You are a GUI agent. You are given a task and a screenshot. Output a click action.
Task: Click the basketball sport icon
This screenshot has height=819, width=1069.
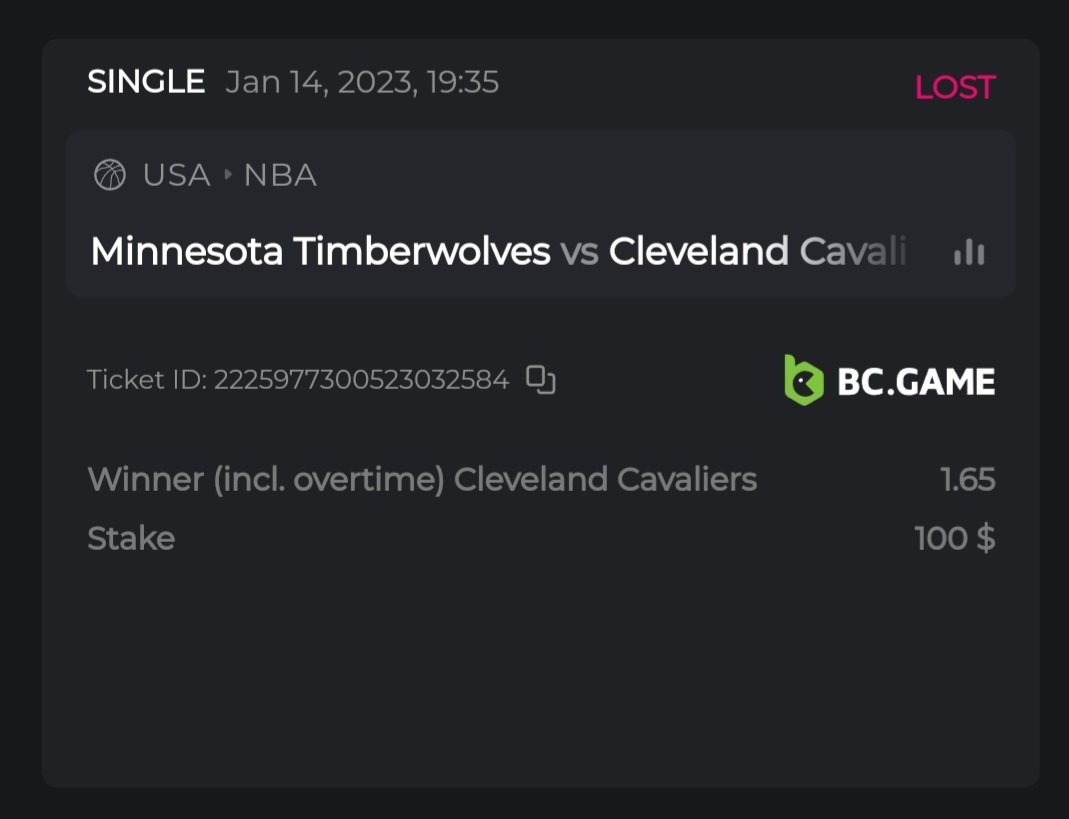(x=110, y=176)
